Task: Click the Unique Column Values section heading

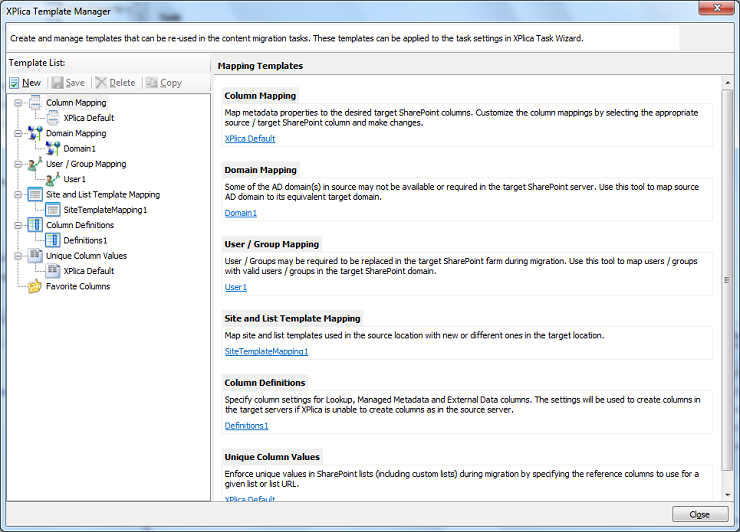Action: coord(272,457)
